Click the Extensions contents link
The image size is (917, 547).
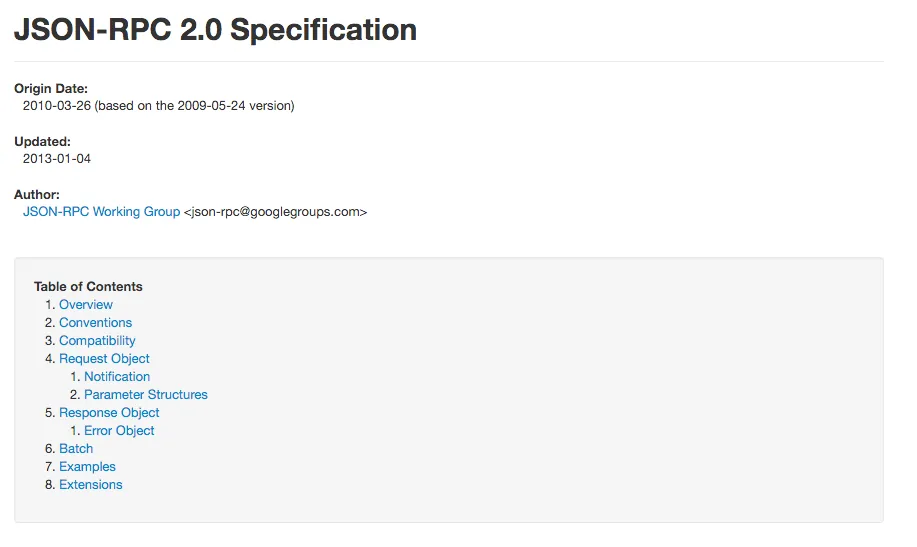pos(91,485)
